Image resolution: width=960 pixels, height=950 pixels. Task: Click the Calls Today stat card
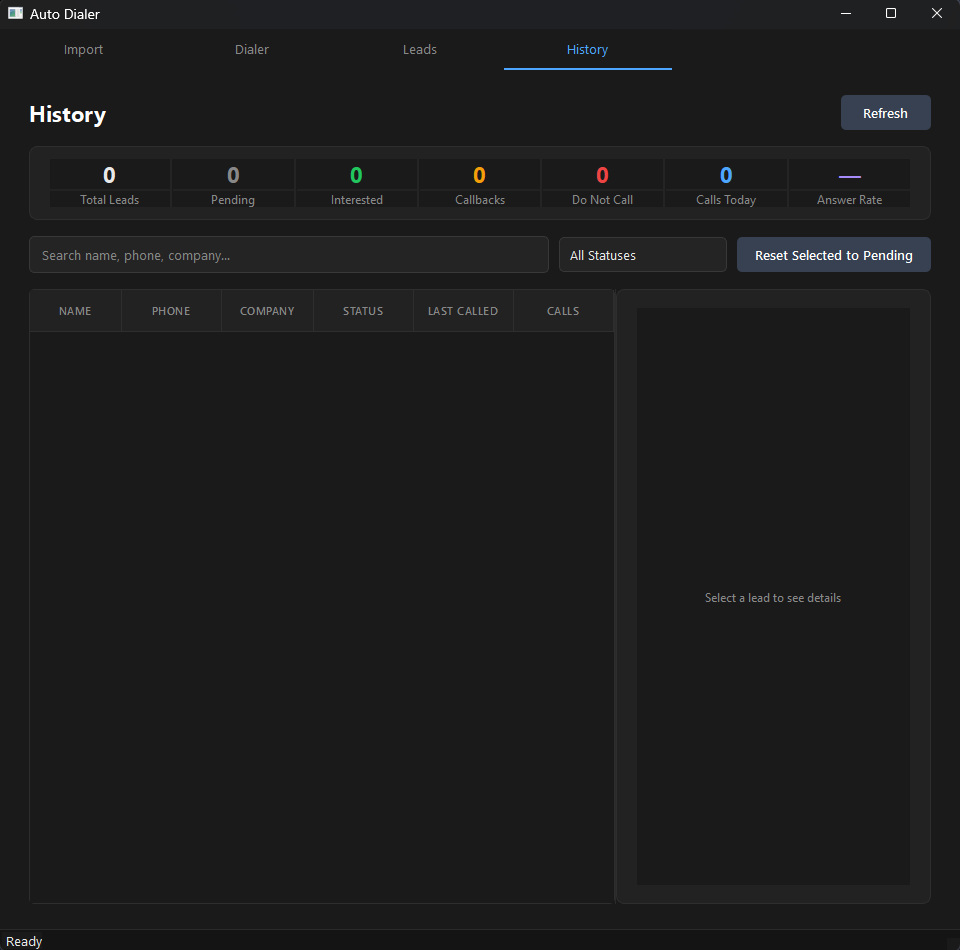pos(726,183)
